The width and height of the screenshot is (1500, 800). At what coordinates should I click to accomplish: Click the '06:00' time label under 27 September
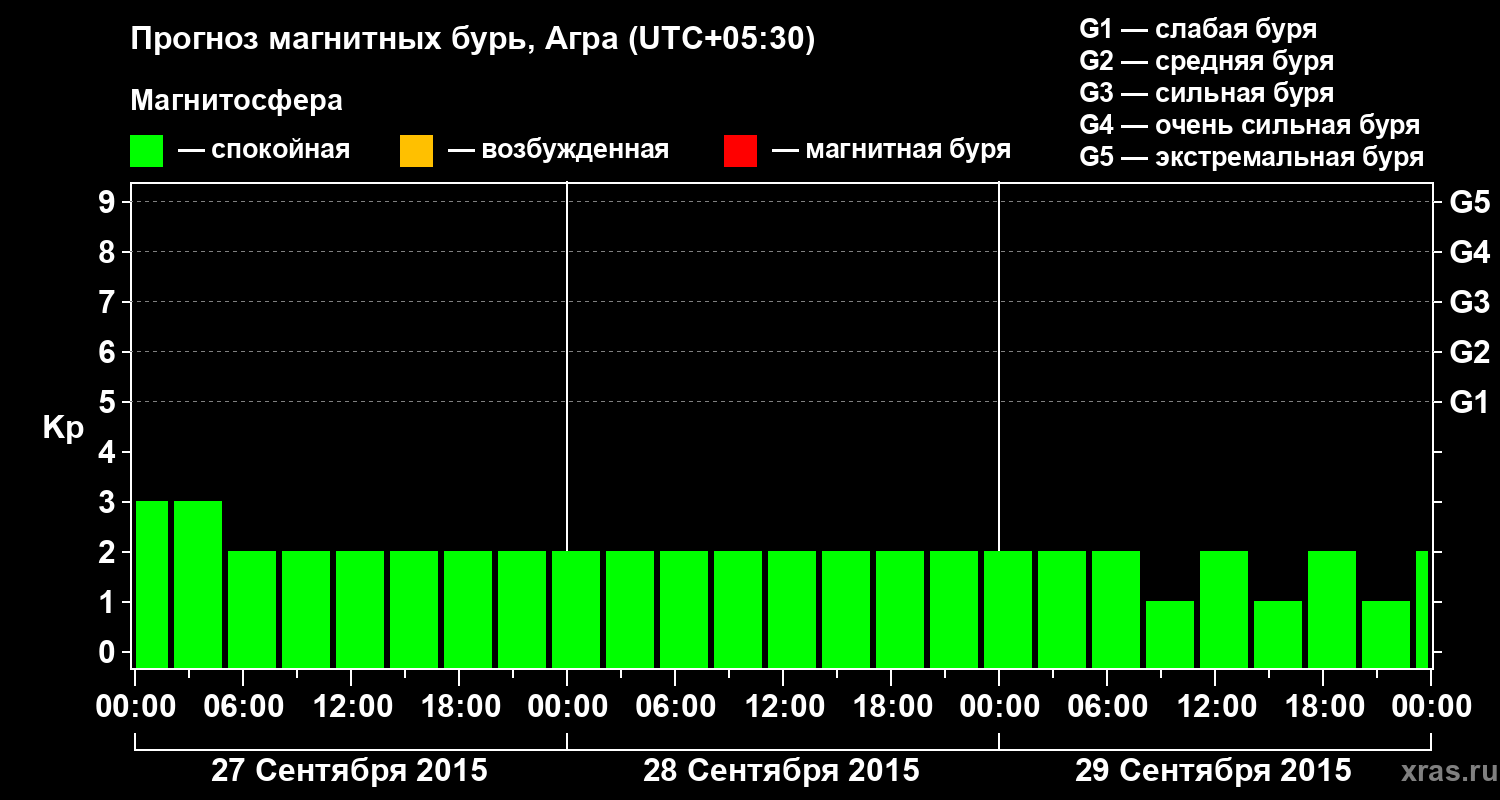pyautogui.click(x=245, y=707)
